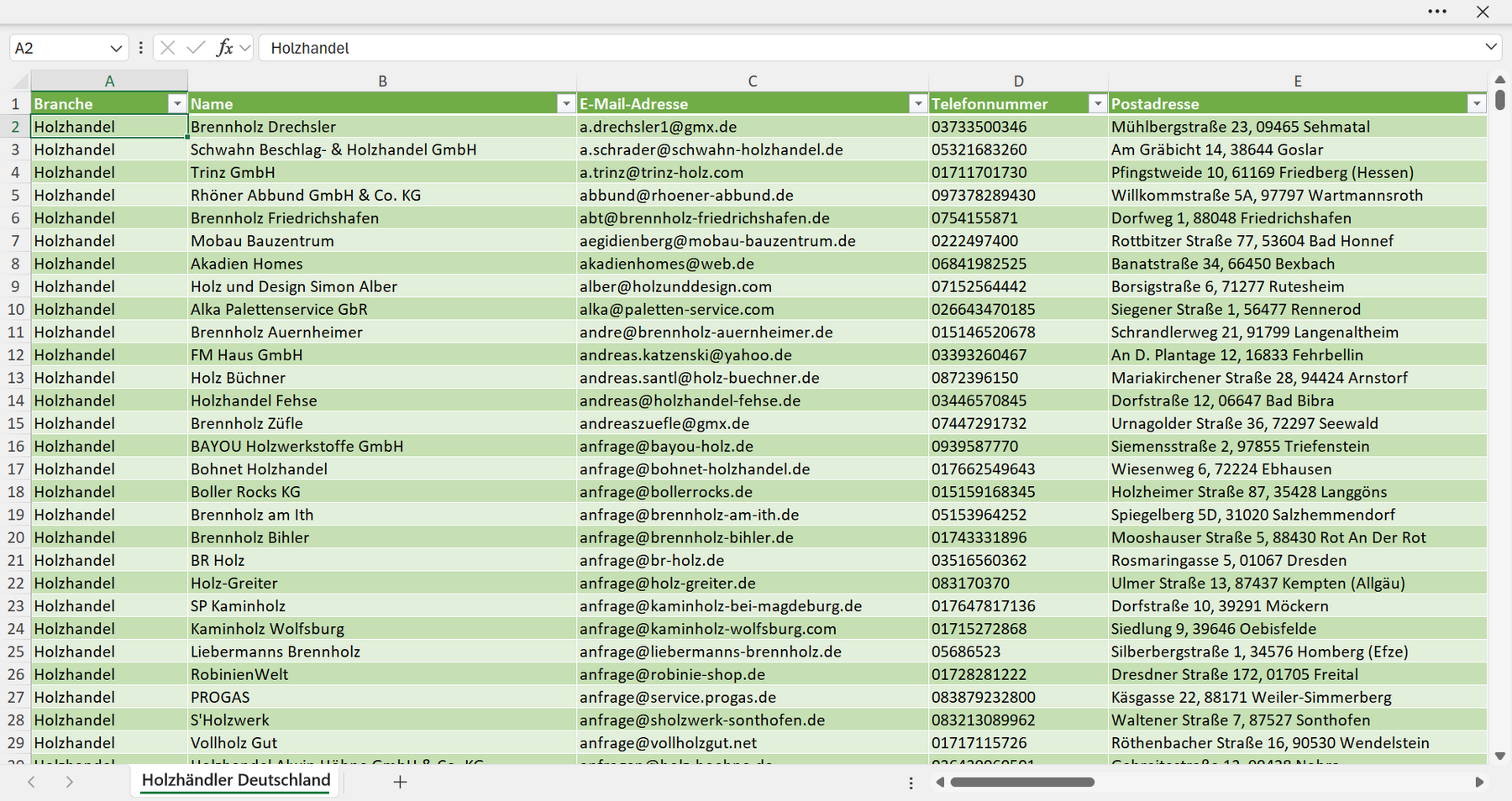Expand the fx function dropdown arrow
Image resolution: width=1512 pixels, height=801 pixels.
[245, 49]
